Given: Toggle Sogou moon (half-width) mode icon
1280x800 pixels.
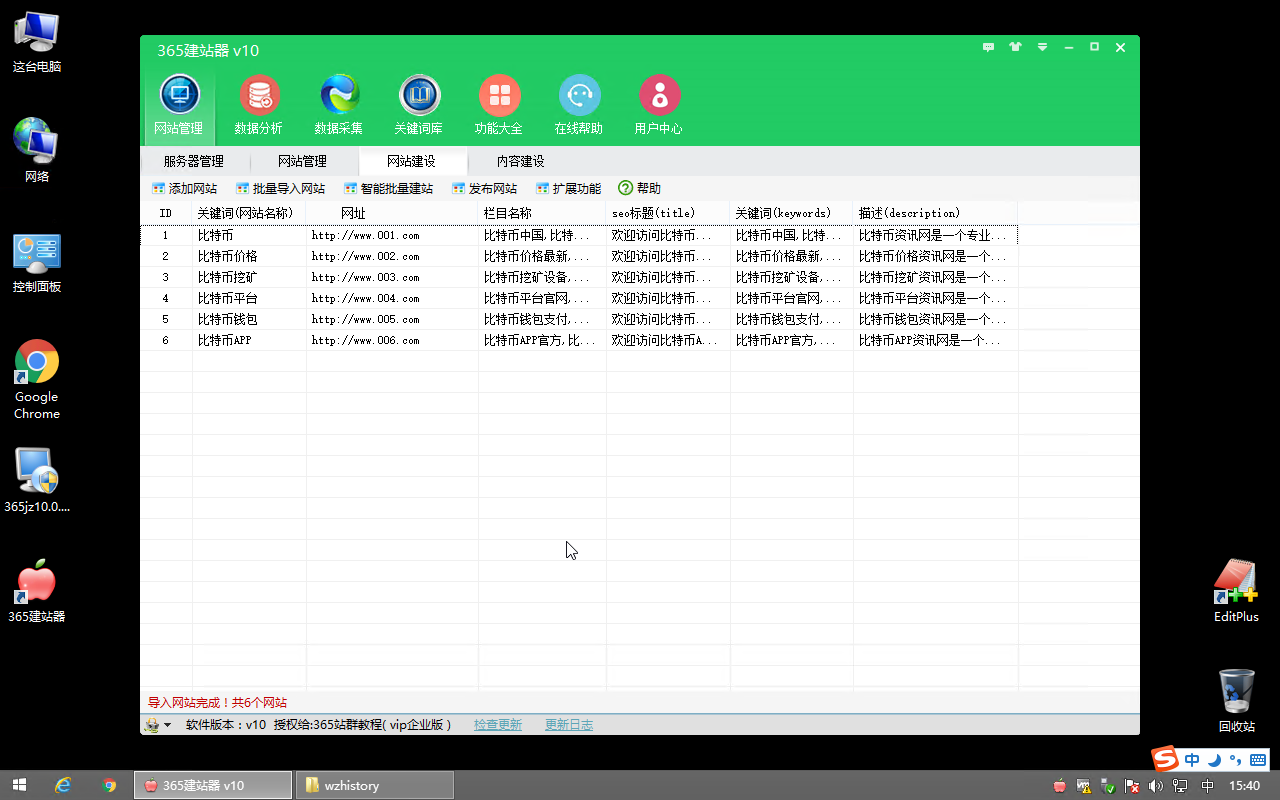Looking at the screenshot, I should (1215, 759).
